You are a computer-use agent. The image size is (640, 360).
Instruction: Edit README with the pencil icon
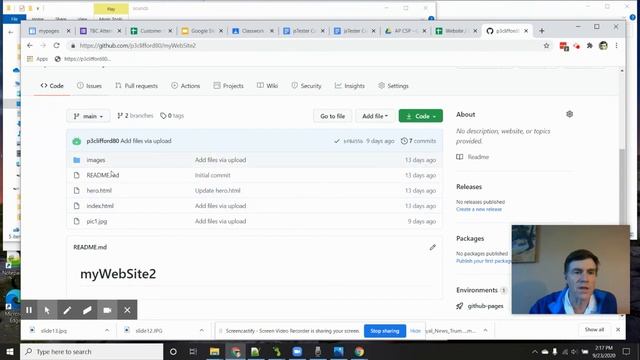[x=433, y=247]
